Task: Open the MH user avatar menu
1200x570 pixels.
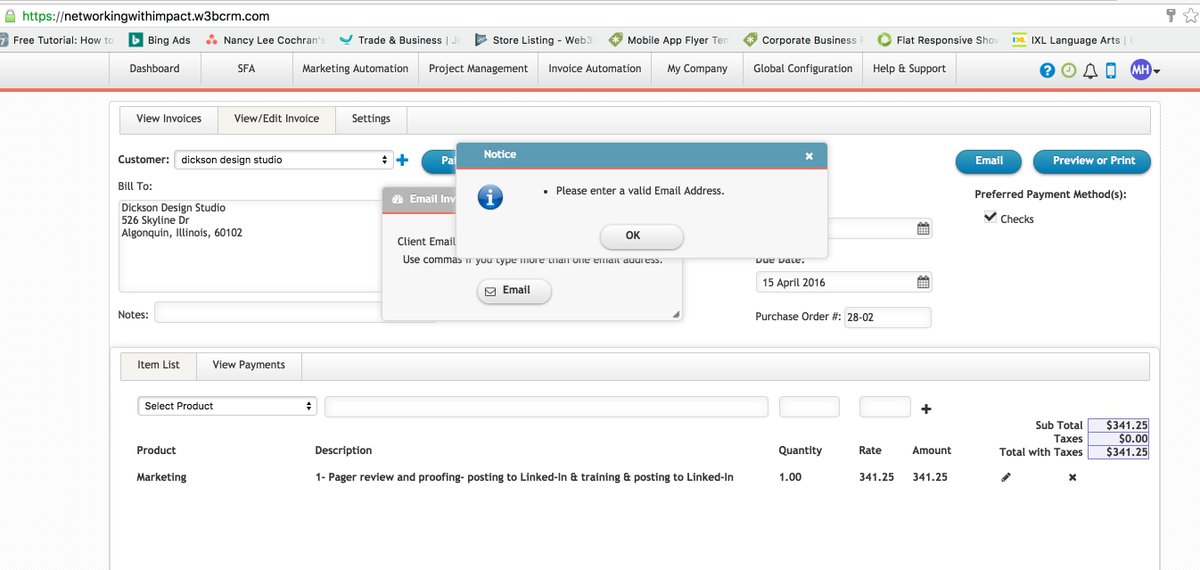Action: [1145, 70]
